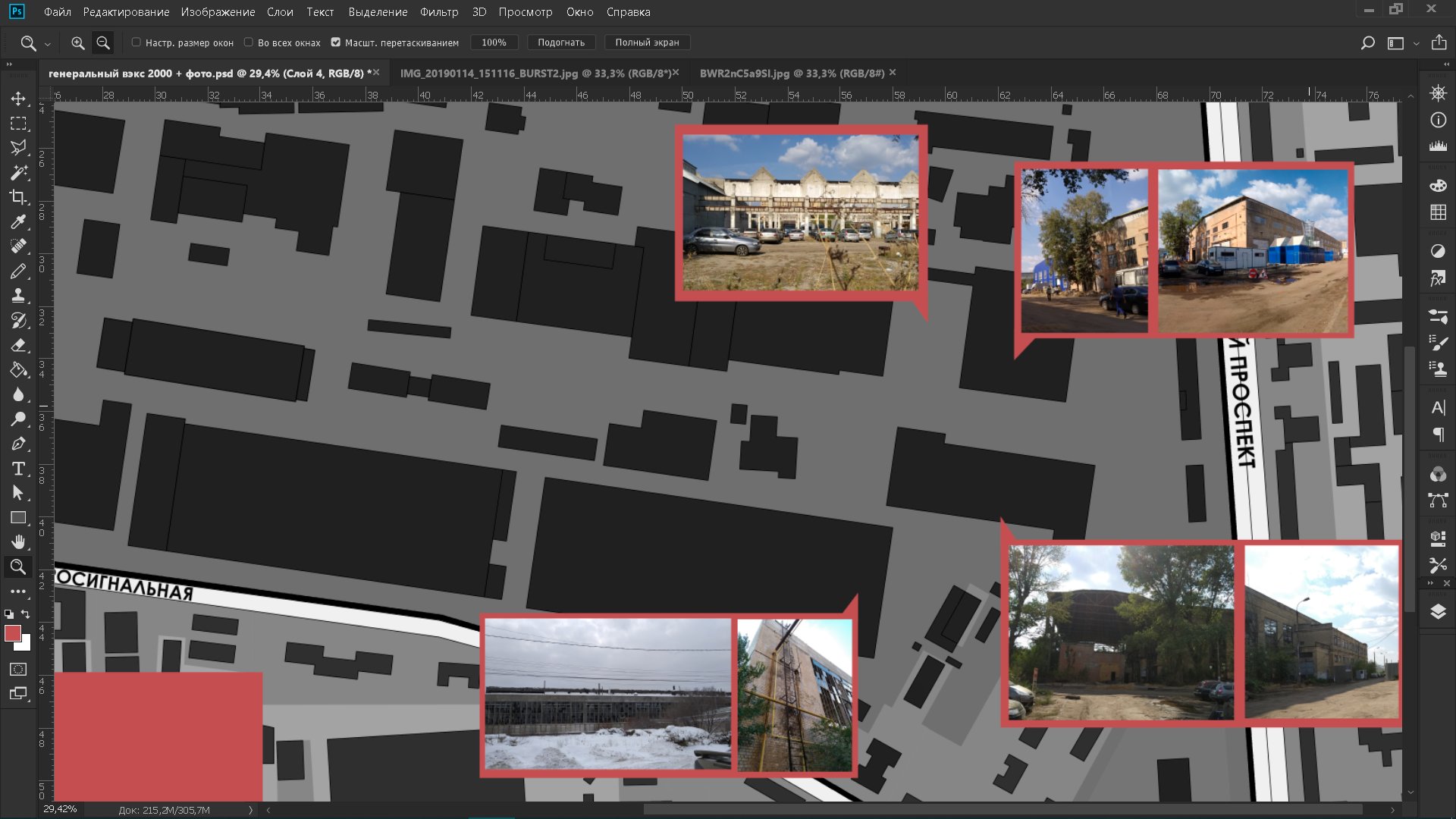Click the red foreground color swatch

(12, 633)
